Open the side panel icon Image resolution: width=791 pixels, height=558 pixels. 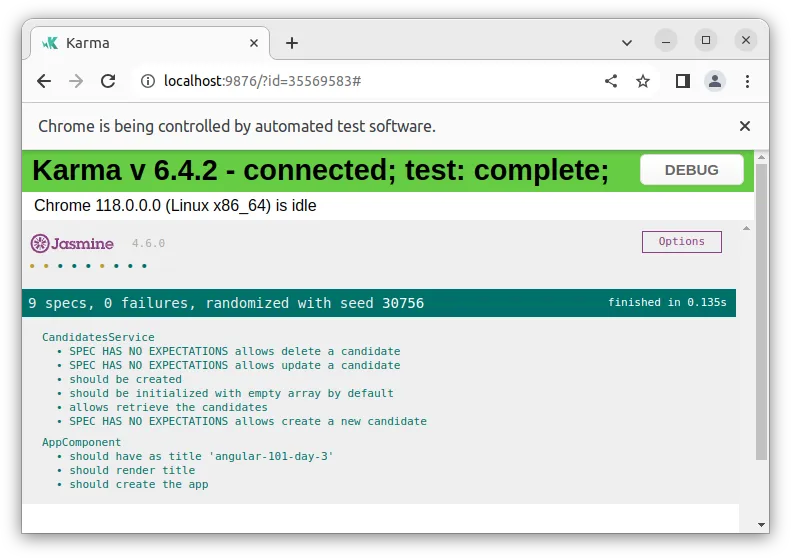pos(683,81)
